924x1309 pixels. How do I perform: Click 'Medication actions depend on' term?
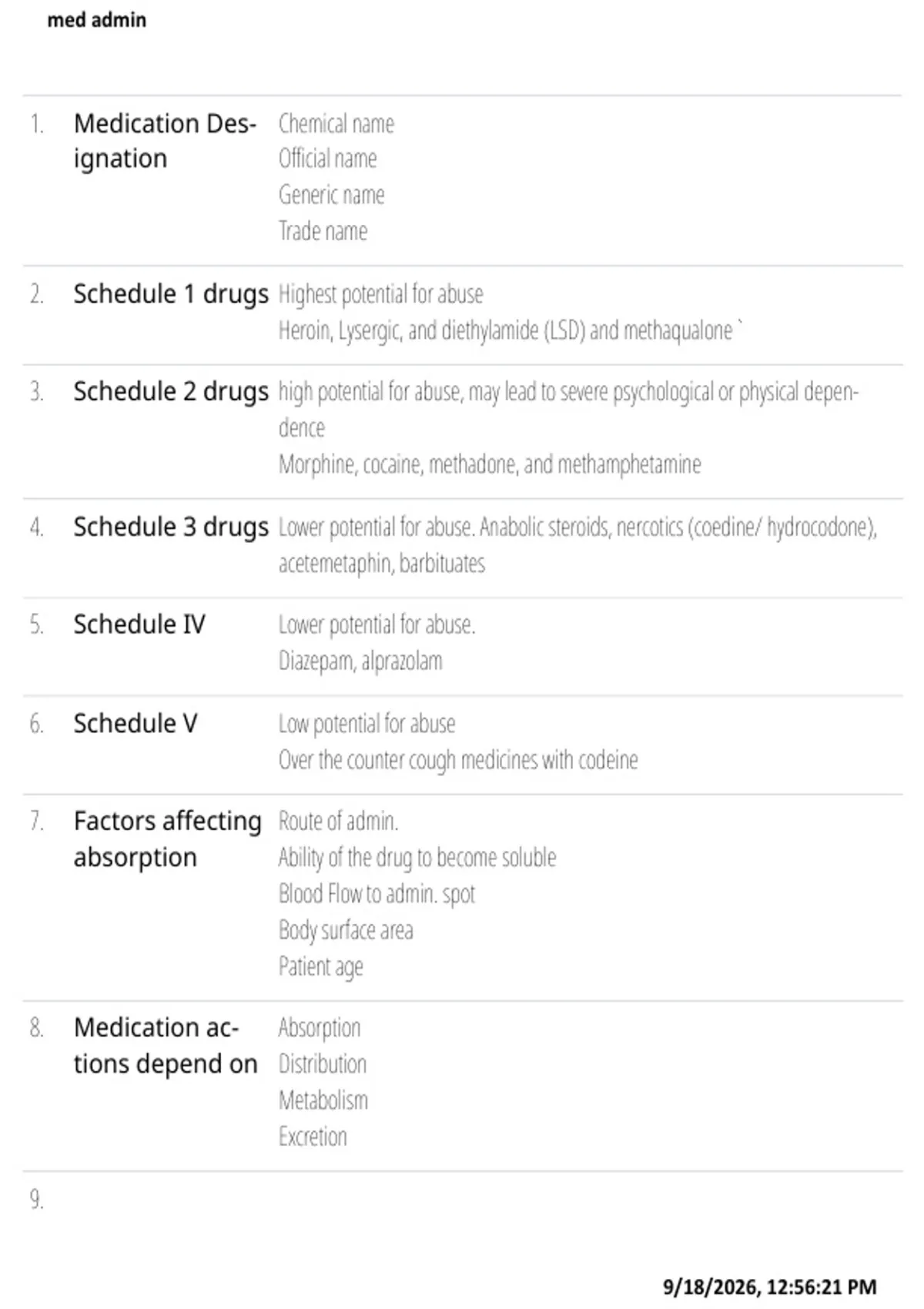(x=166, y=1046)
